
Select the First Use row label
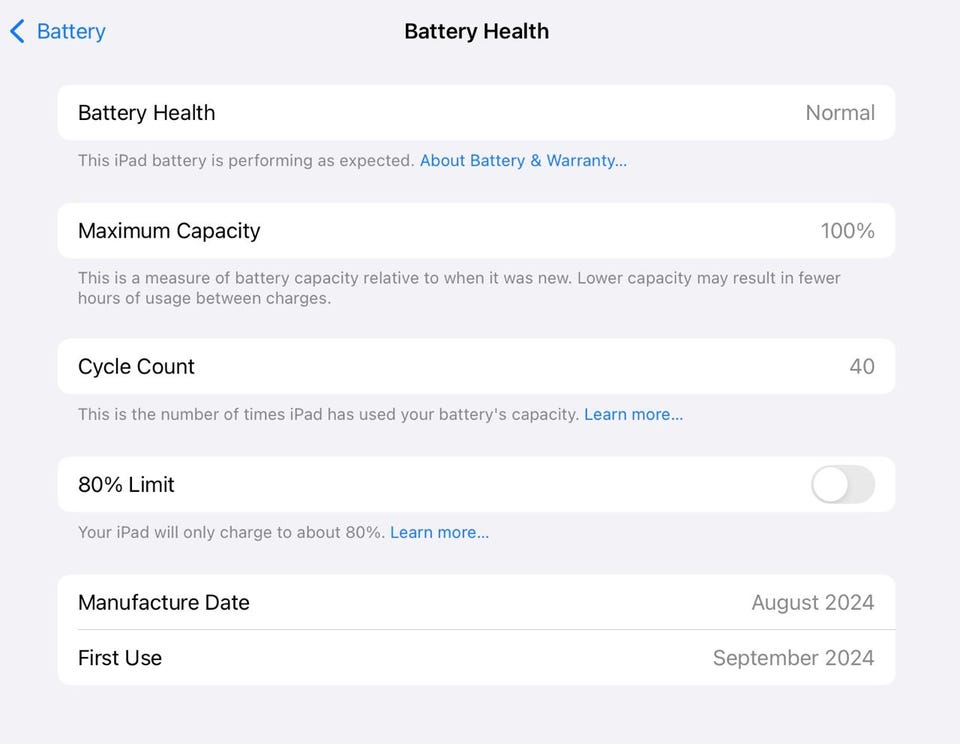point(120,658)
